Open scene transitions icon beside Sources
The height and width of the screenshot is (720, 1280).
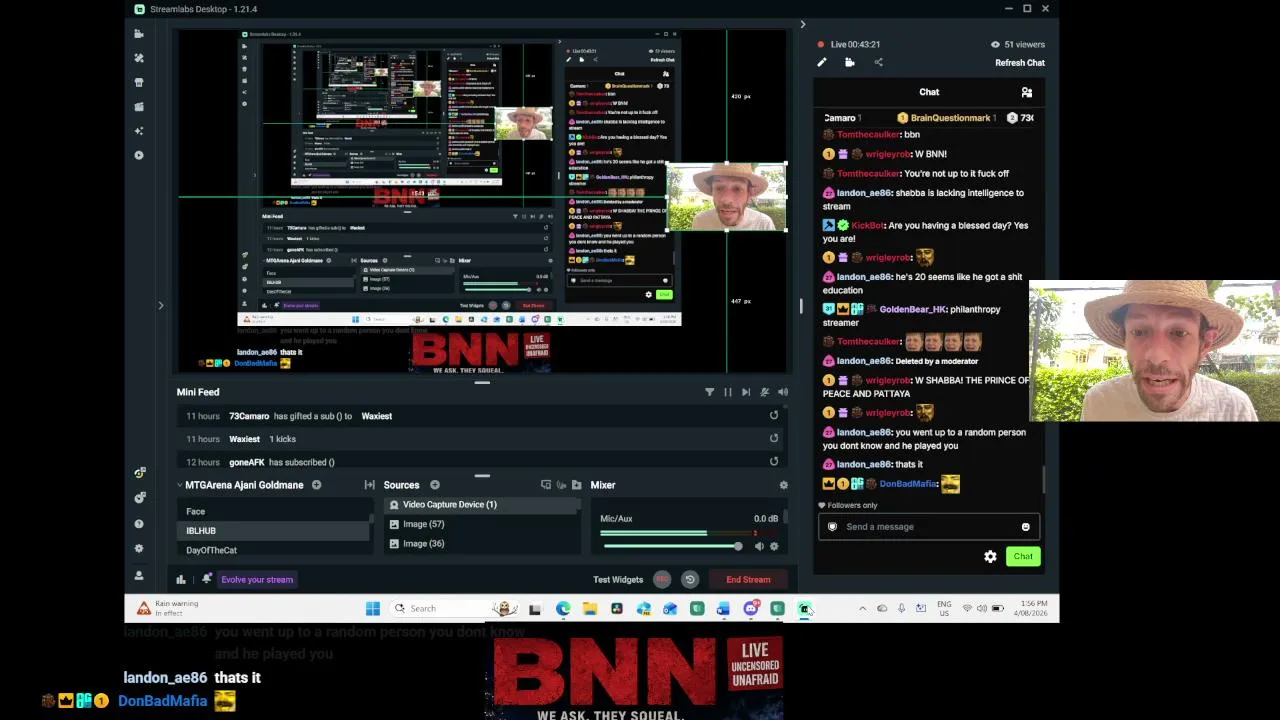click(369, 485)
